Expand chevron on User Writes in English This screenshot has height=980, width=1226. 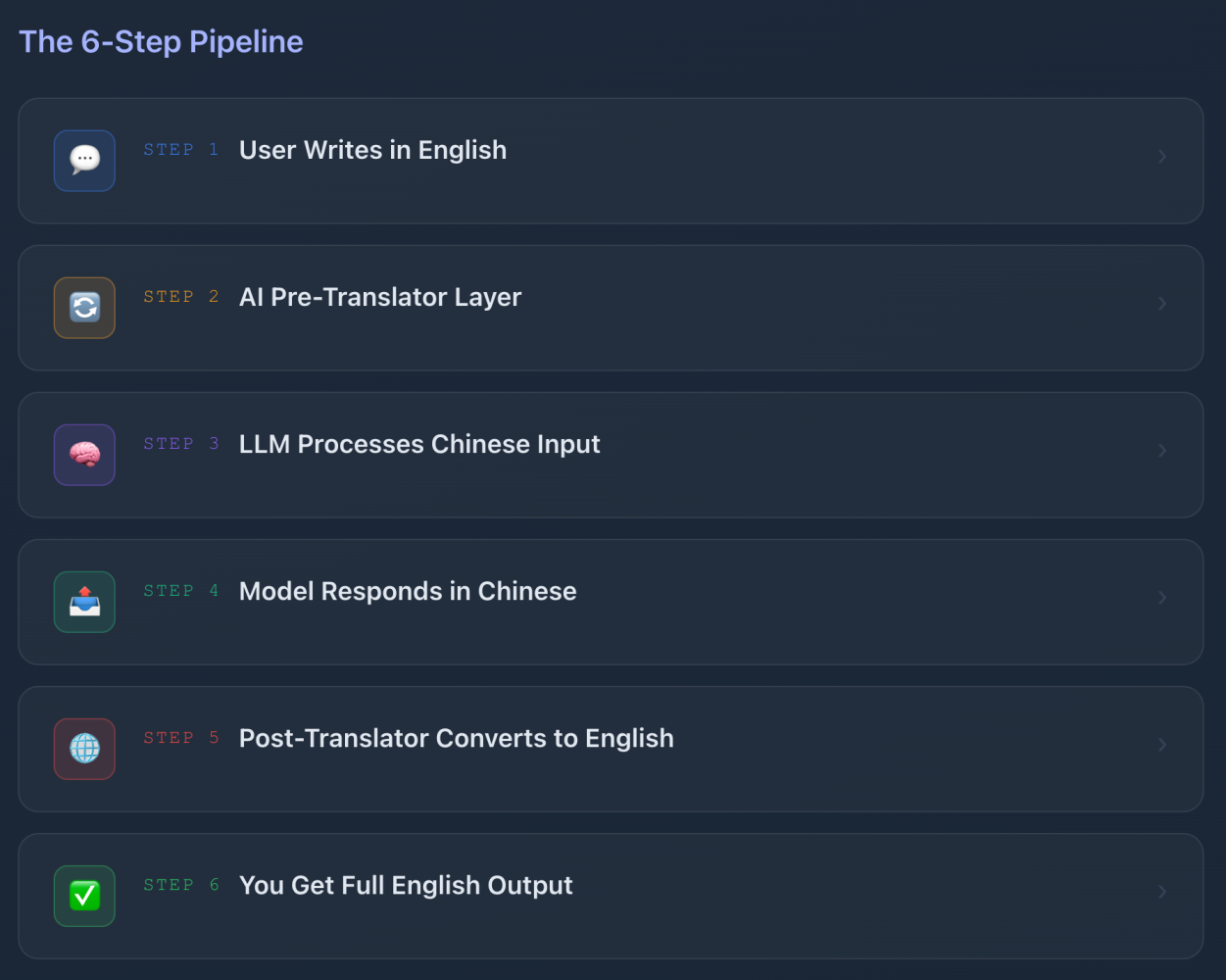1162,157
